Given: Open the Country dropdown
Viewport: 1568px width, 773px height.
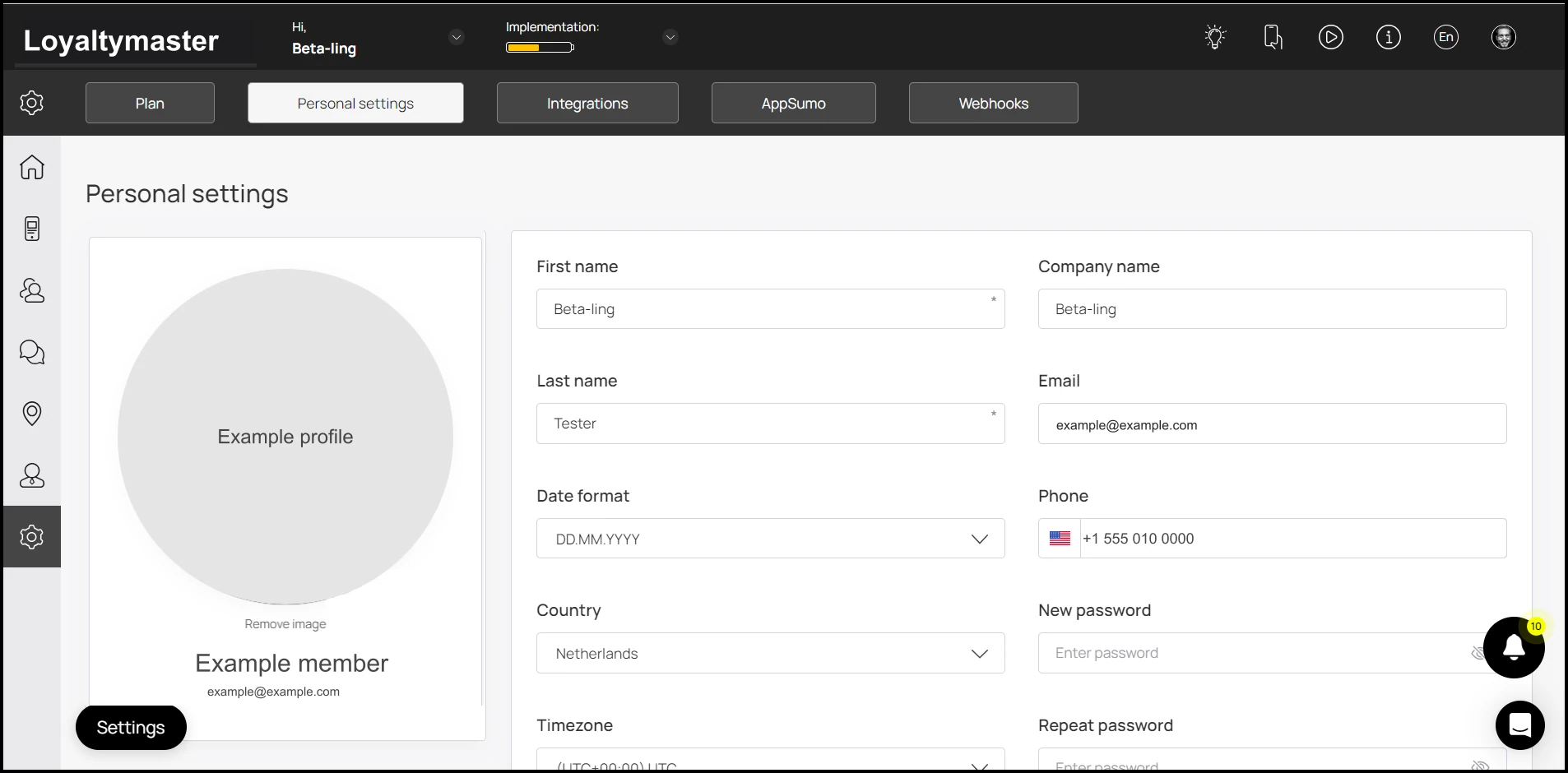Looking at the screenshot, I should [770, 653].
